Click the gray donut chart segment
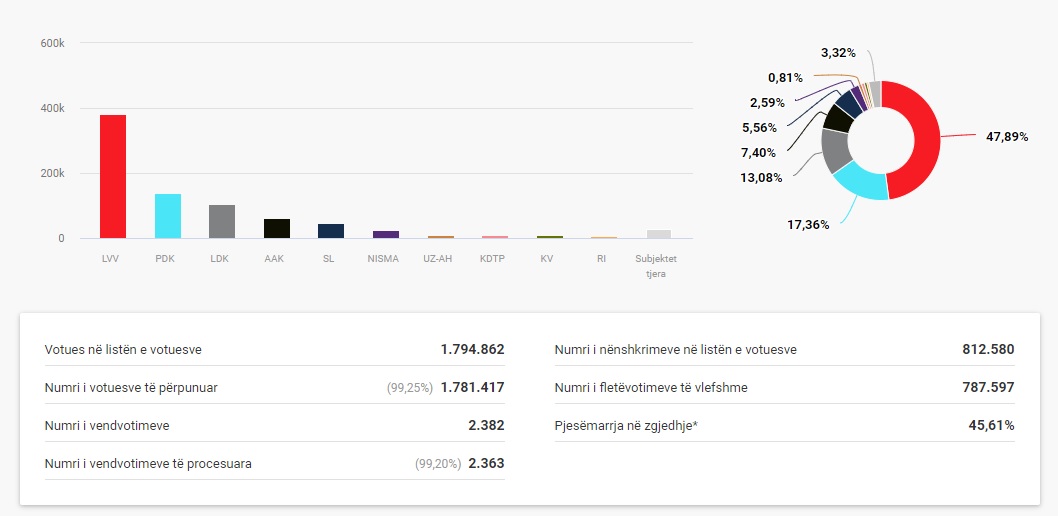Screen dimensions: 1058x516 click(x=834, y=150)
